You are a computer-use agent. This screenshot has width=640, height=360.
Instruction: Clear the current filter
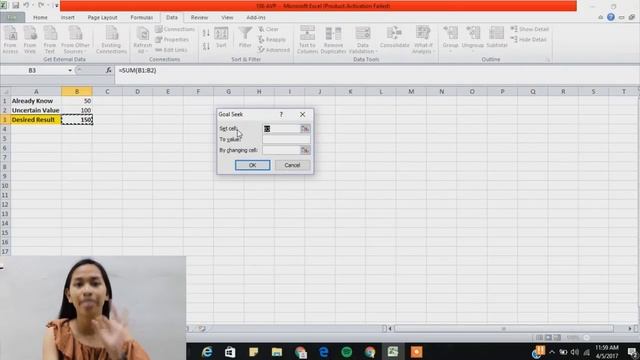coord(269,29)
